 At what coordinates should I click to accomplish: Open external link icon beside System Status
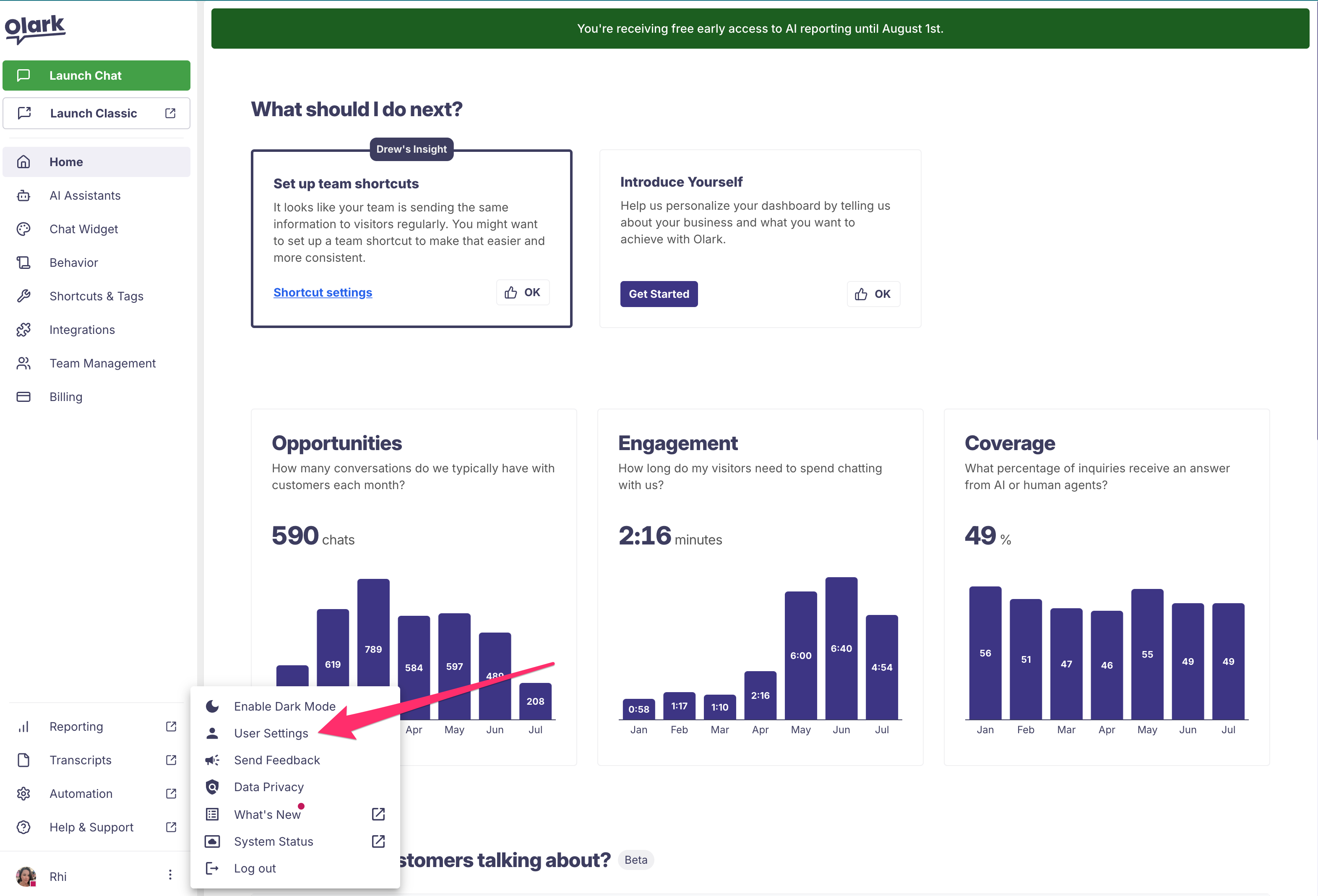click(x=378, y=841)
